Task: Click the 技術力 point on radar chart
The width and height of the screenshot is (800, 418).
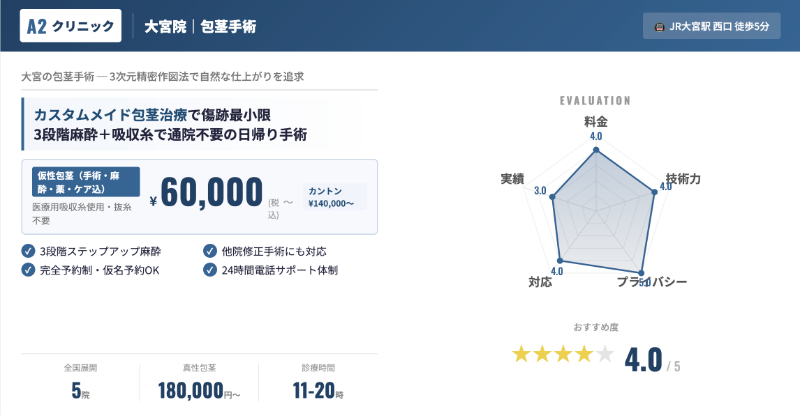Action: [656, 194]
